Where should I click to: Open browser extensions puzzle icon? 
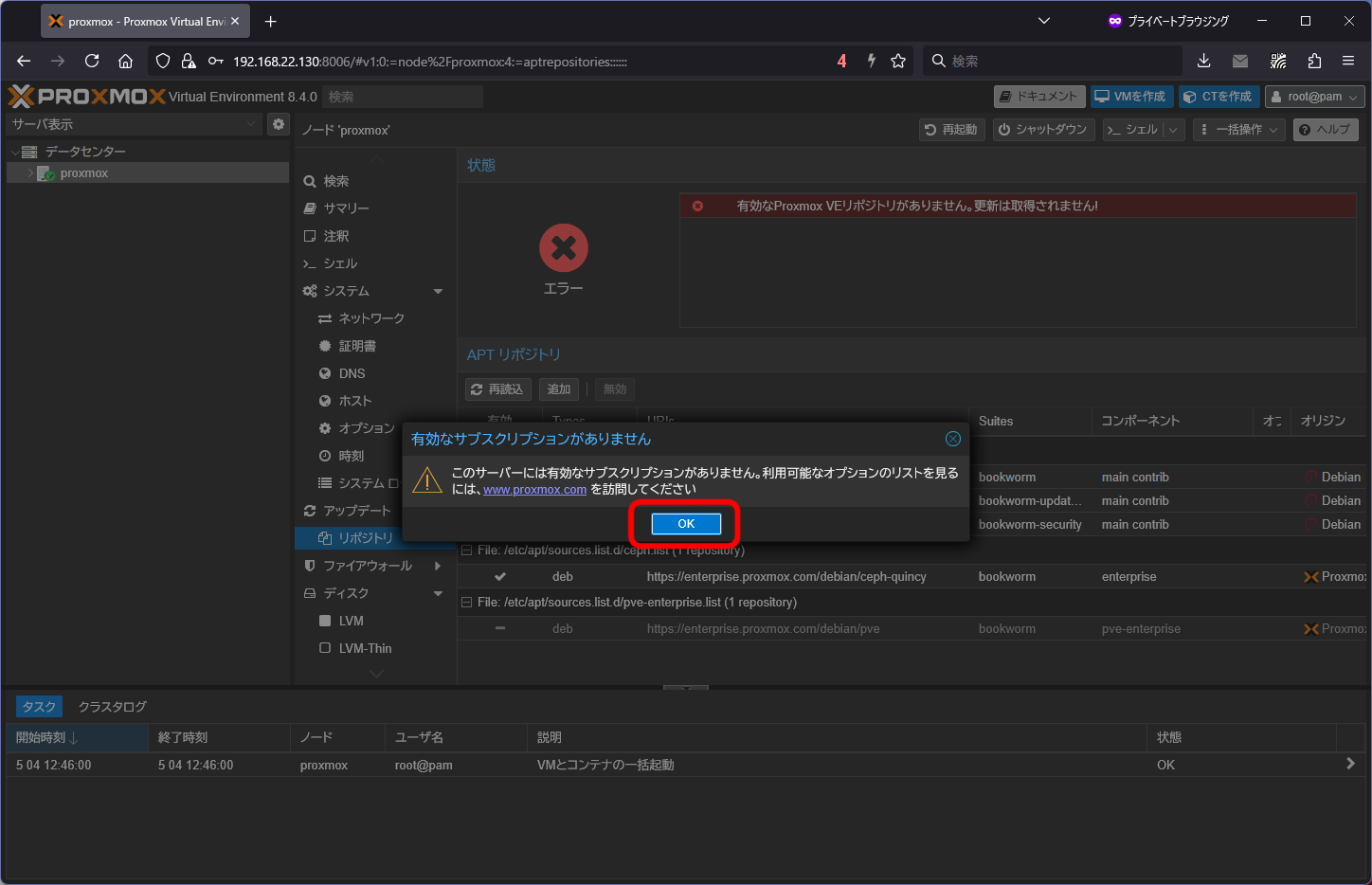tap(1314, 61)
